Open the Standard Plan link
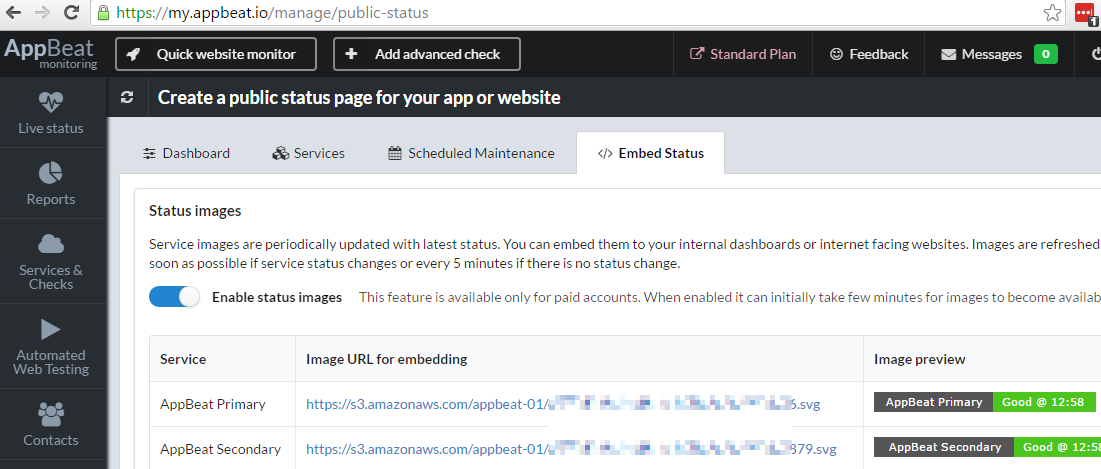Screen dimensions: 1101x469 (x=743, y=54)
